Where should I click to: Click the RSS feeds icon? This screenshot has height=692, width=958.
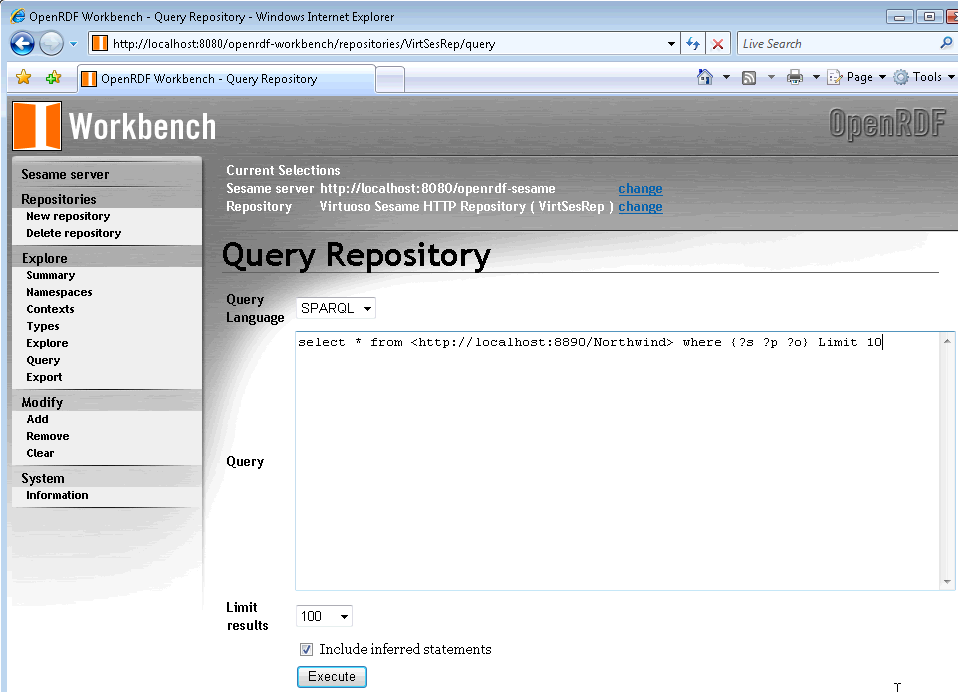748,77
